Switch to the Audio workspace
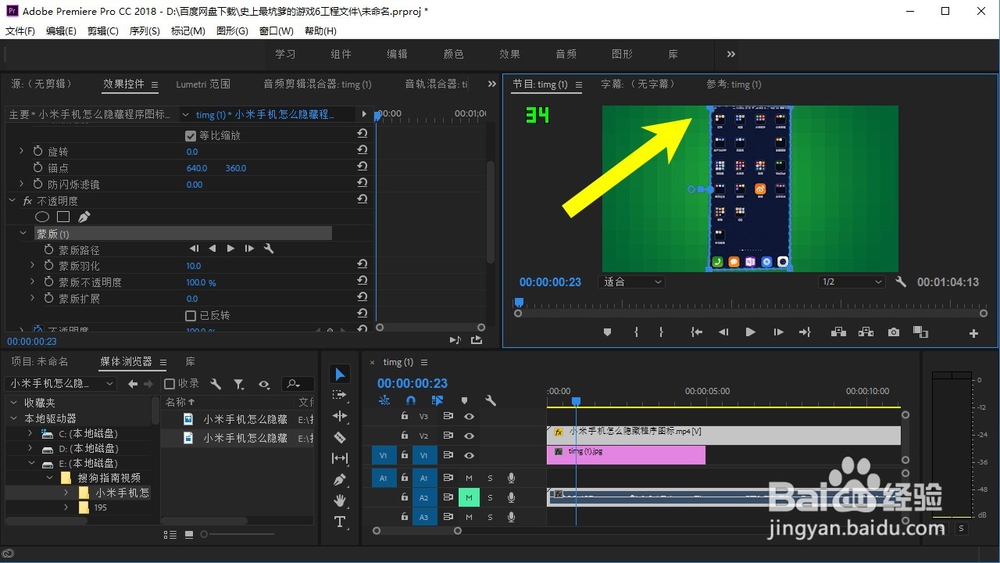1000x563 pixels. [x=566, y=54]
